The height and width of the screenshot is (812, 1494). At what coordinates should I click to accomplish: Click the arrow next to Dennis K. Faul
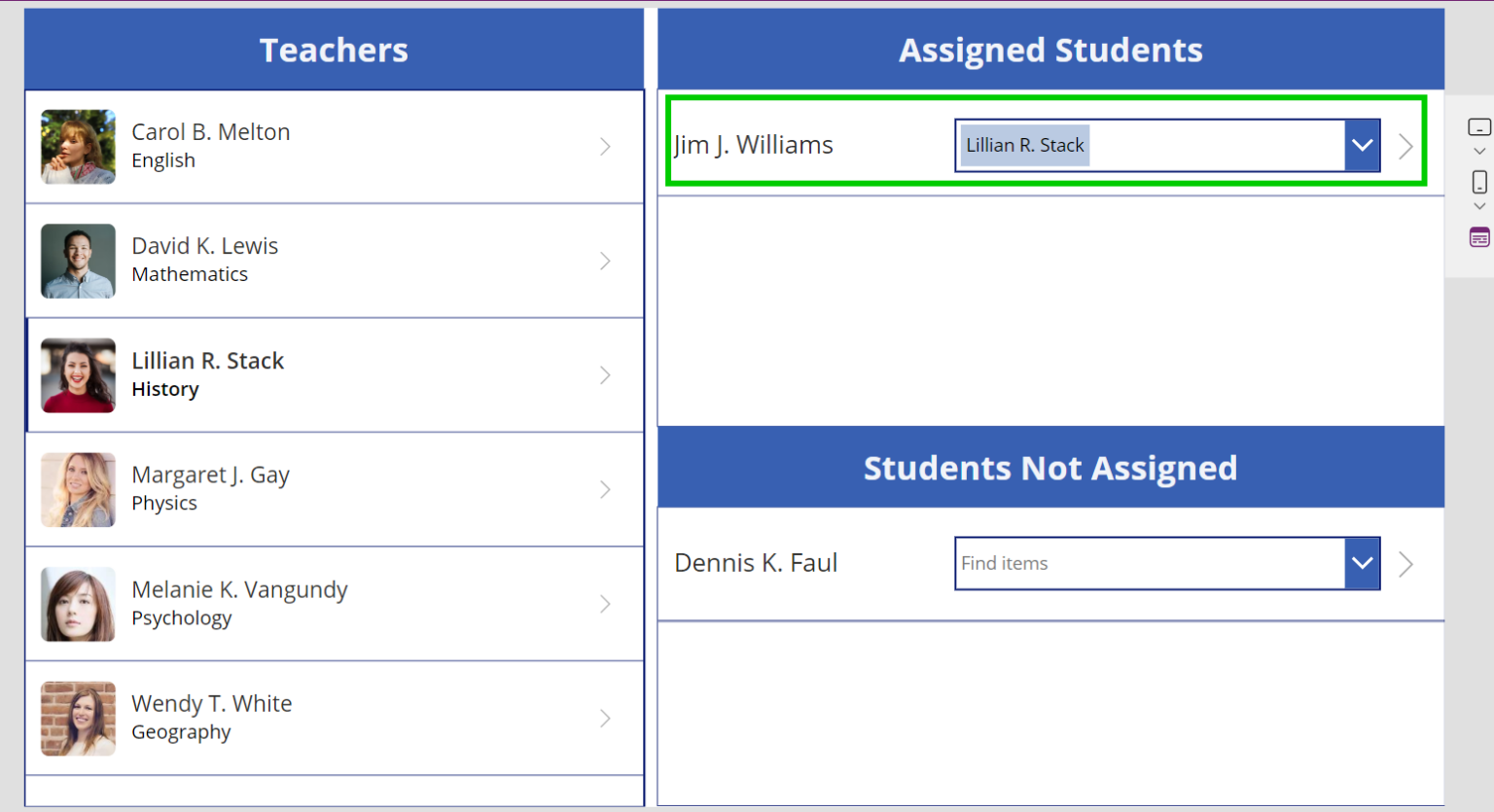pos(1405,563)
